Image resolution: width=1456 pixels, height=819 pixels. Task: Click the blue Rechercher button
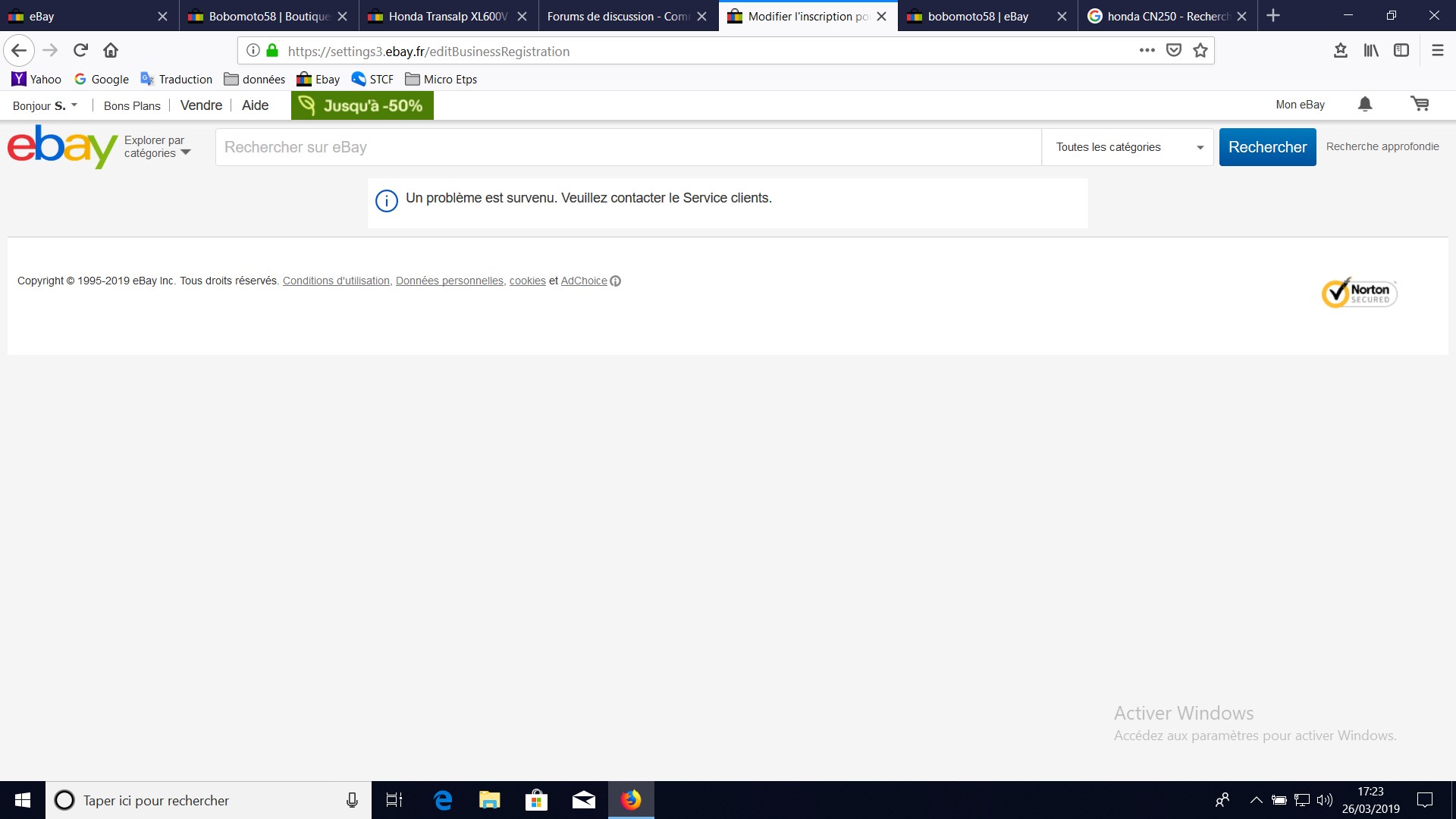(1267, 147)
